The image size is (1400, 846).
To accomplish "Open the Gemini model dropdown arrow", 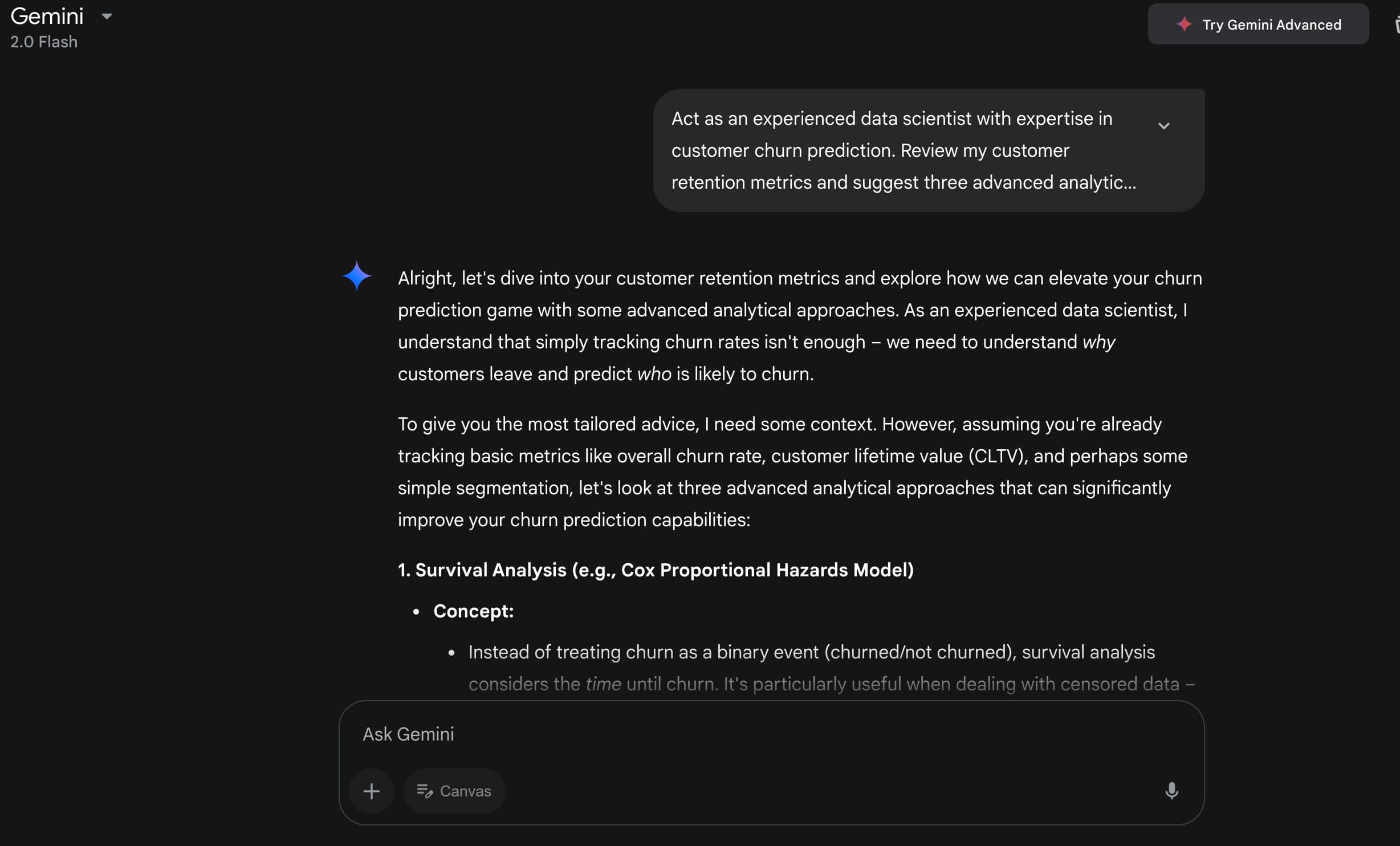I will (107, 17).
